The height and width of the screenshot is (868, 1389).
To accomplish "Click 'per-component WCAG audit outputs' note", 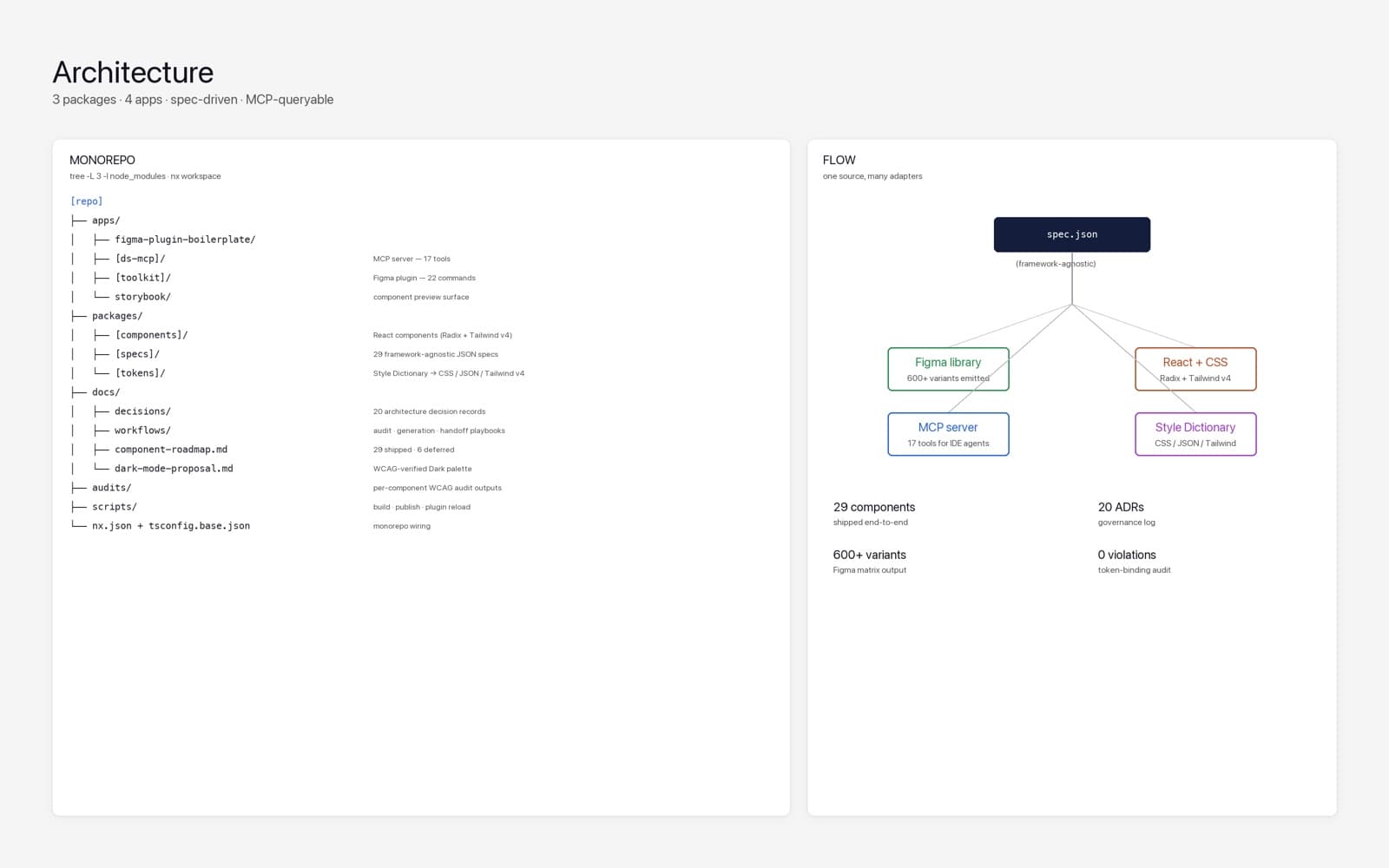I will coord(438,488).
